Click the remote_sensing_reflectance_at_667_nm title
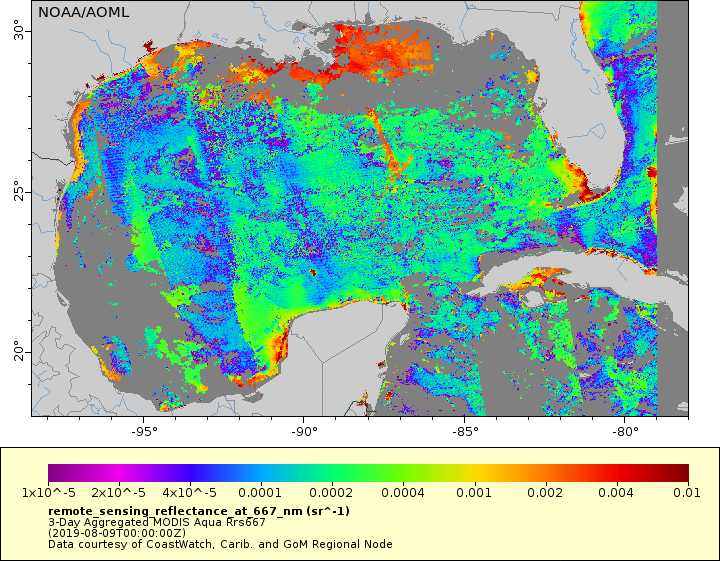The width and height of the screenshot is (720, 561). pos(199,511)
